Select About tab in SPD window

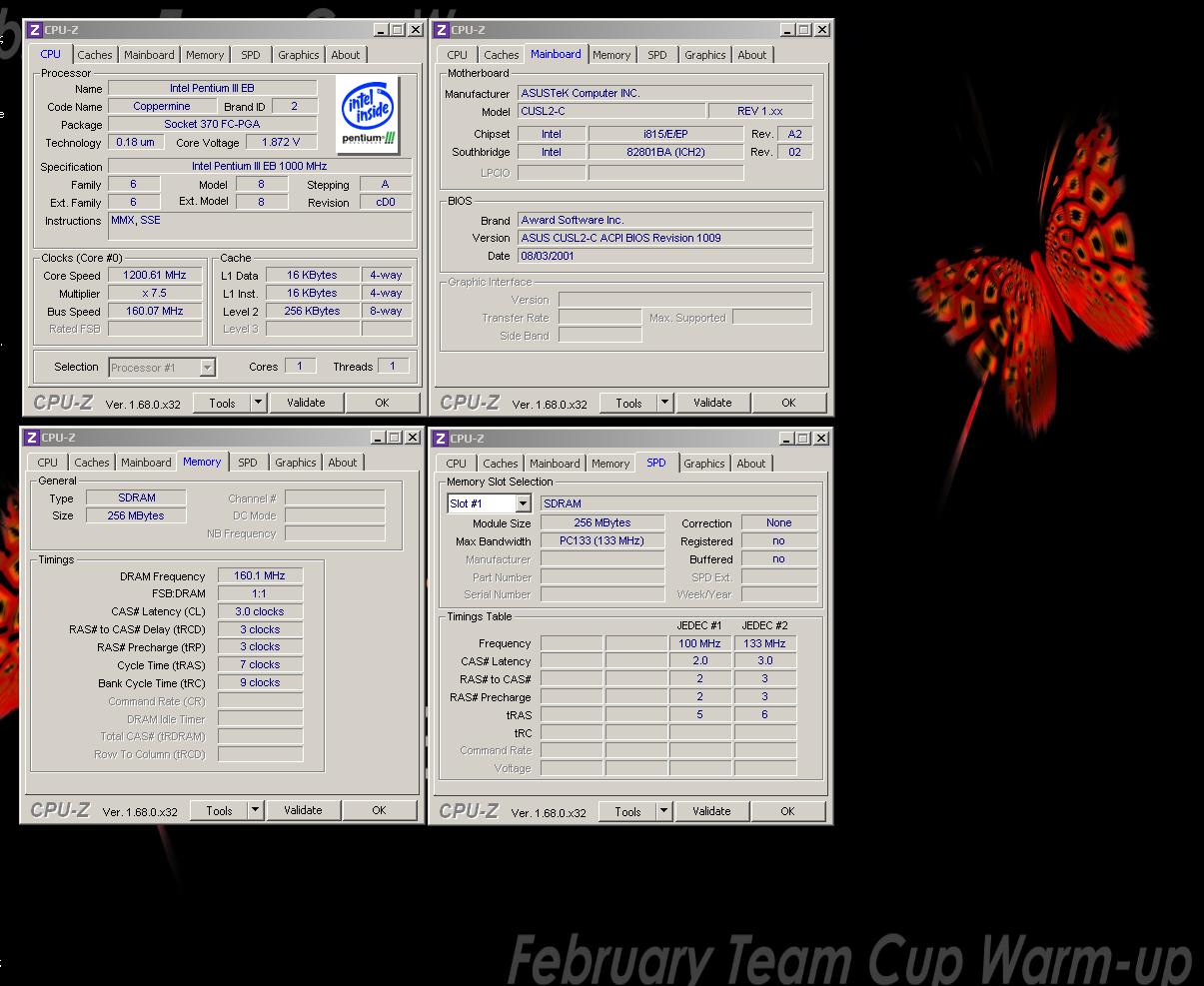(751, 464)
